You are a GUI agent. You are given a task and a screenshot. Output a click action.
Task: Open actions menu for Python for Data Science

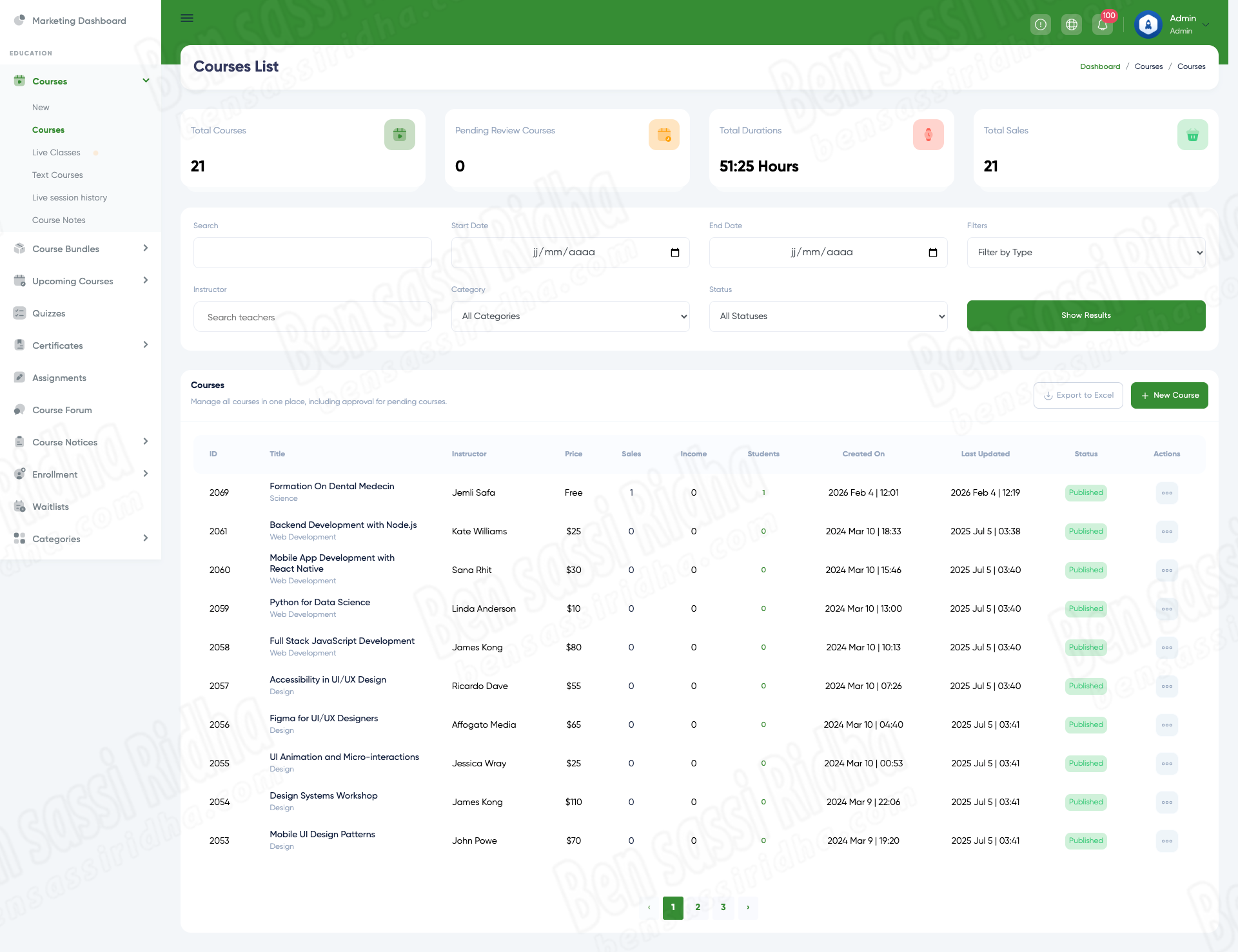[1166, 609]
